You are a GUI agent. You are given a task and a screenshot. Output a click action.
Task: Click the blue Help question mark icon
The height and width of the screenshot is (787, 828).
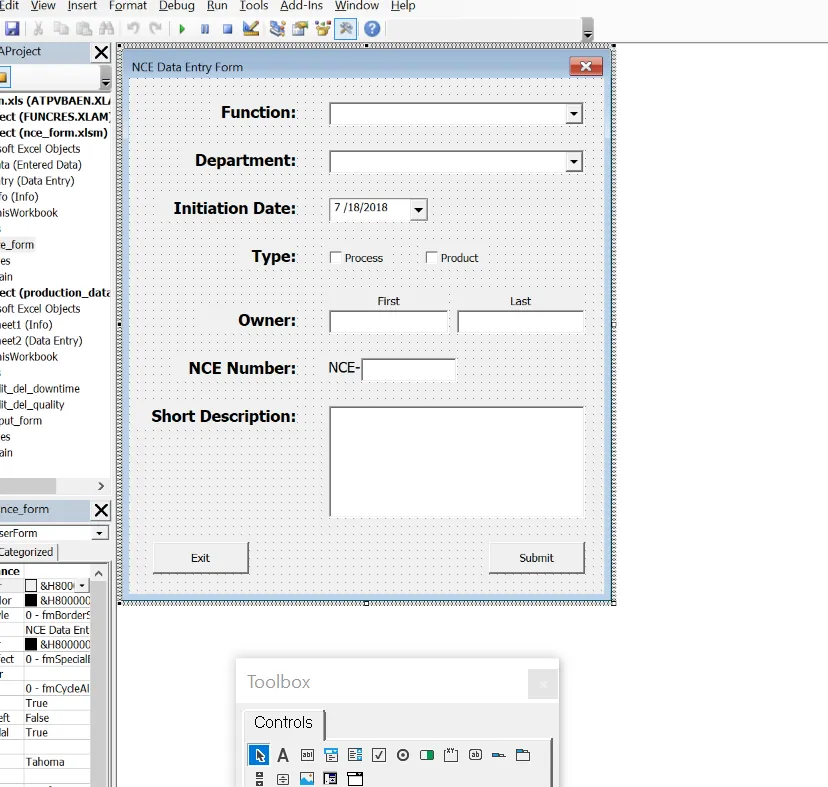point(372,29)
